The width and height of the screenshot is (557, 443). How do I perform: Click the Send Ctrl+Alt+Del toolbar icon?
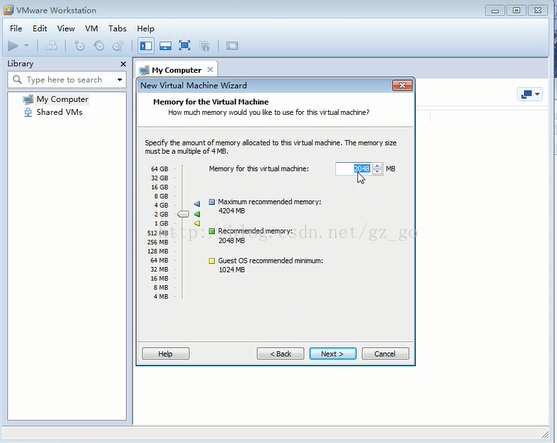(51, 46)
